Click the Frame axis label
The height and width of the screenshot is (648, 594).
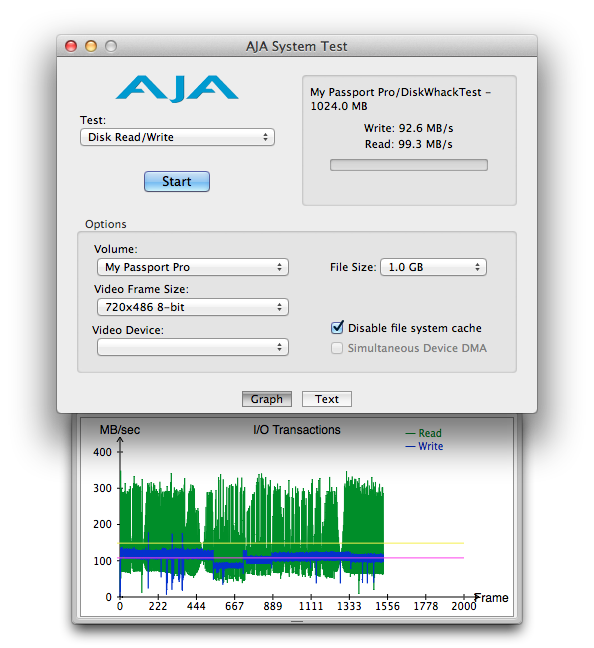pyautogui.click(x=491, y=598)
